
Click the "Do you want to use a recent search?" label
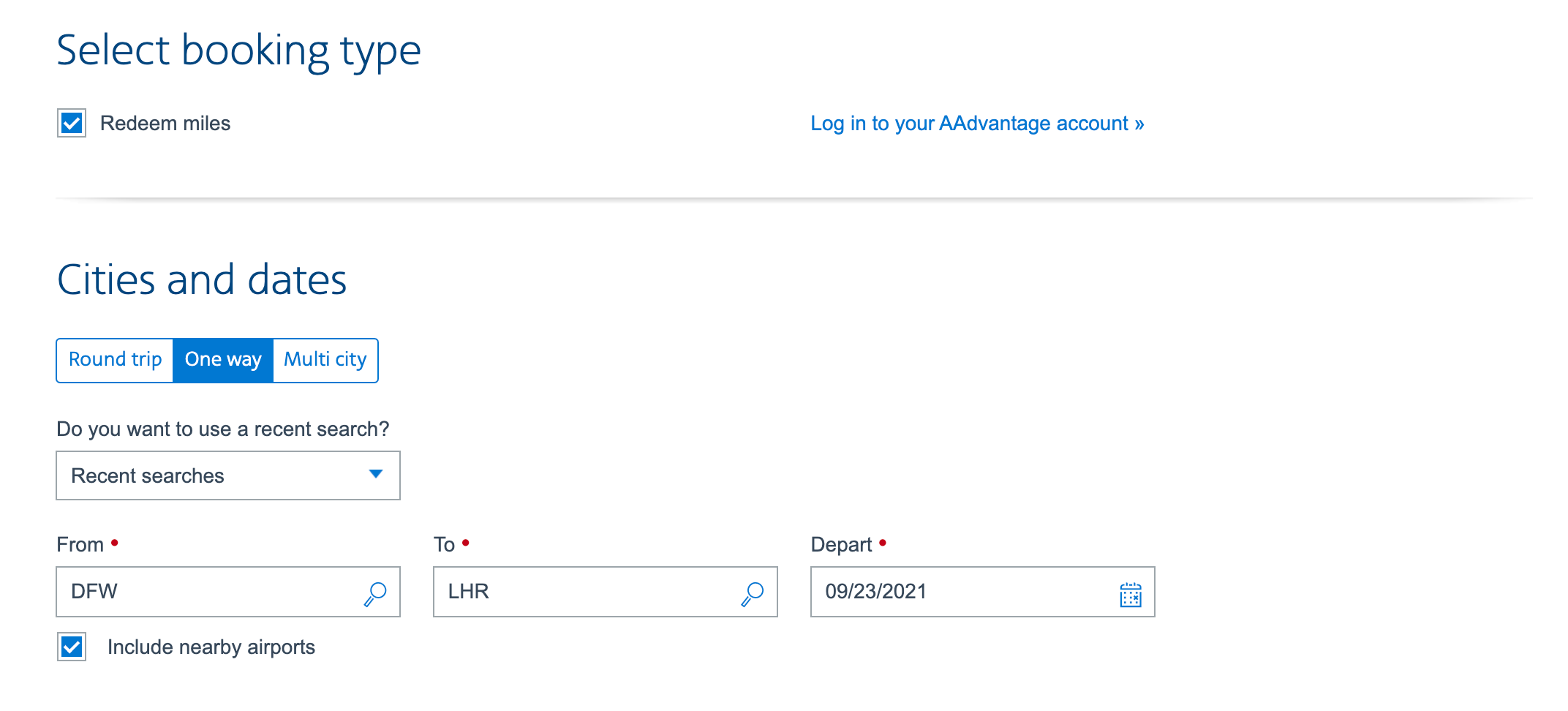pyautogui.click(x=223, y=429)
